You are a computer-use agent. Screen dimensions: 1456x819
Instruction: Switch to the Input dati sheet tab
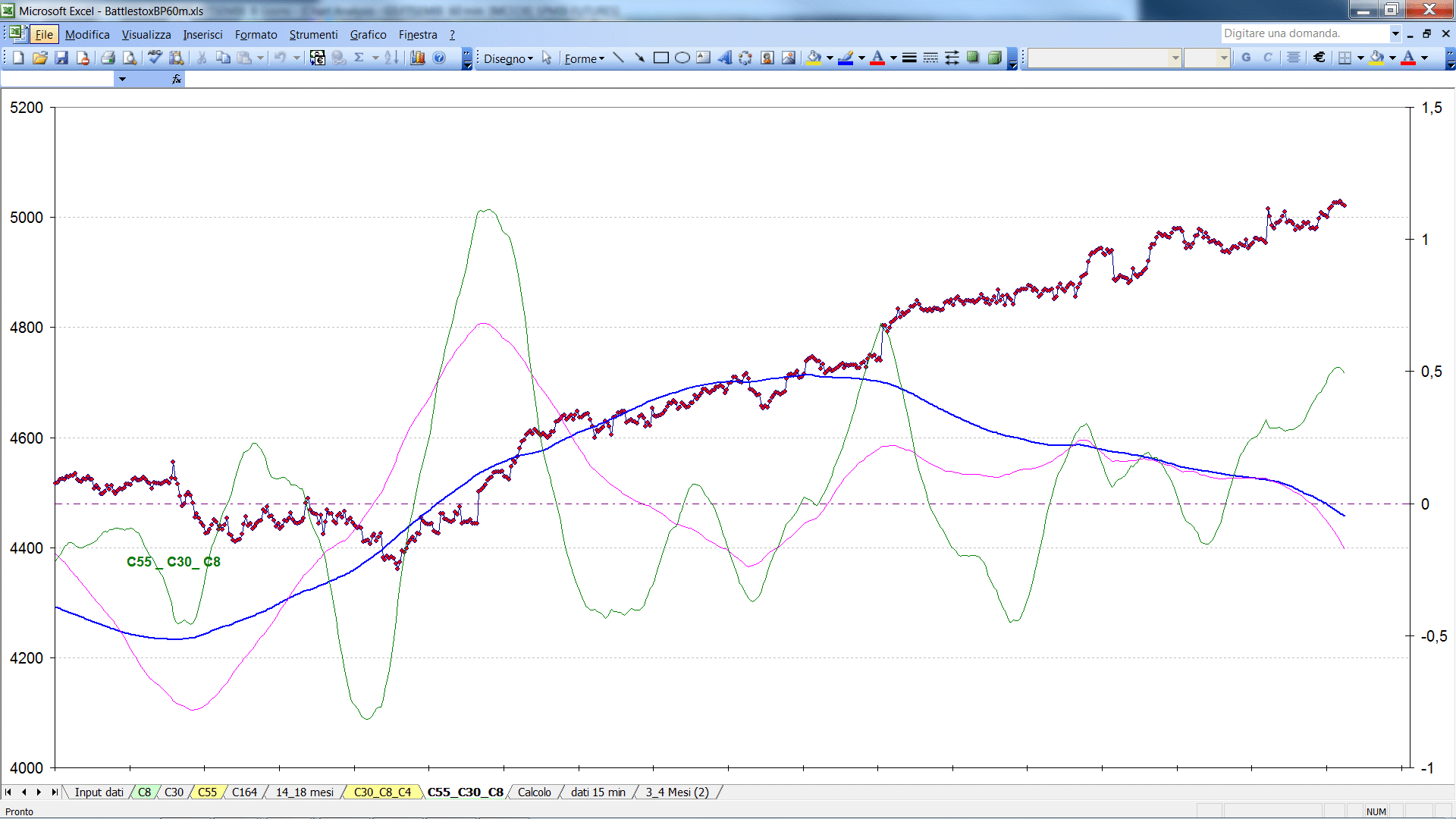pos(99,792)
